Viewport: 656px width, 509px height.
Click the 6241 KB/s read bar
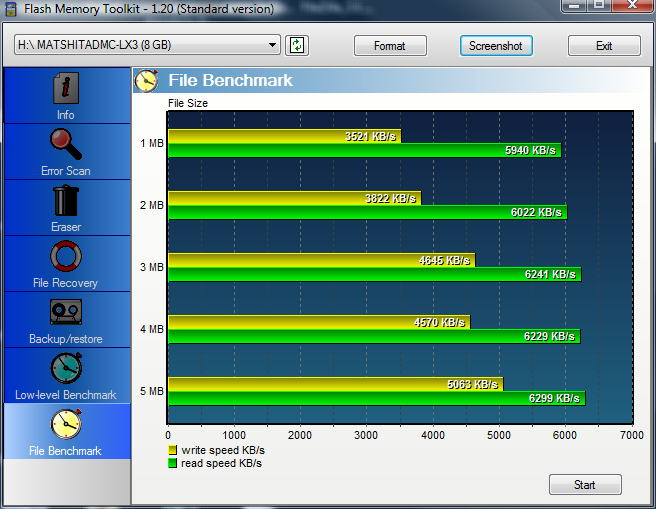click(x=375, y=274)
